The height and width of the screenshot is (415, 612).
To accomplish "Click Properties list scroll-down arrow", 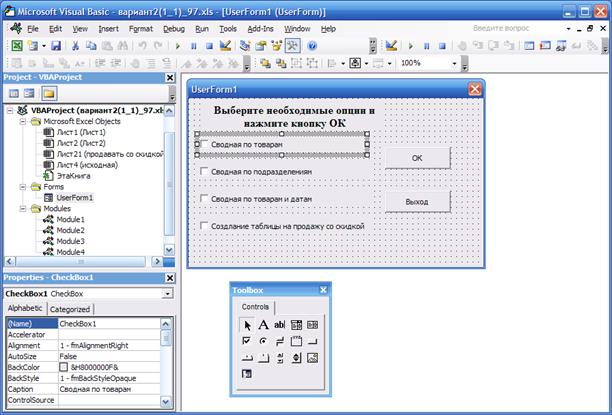I will 165,401.
